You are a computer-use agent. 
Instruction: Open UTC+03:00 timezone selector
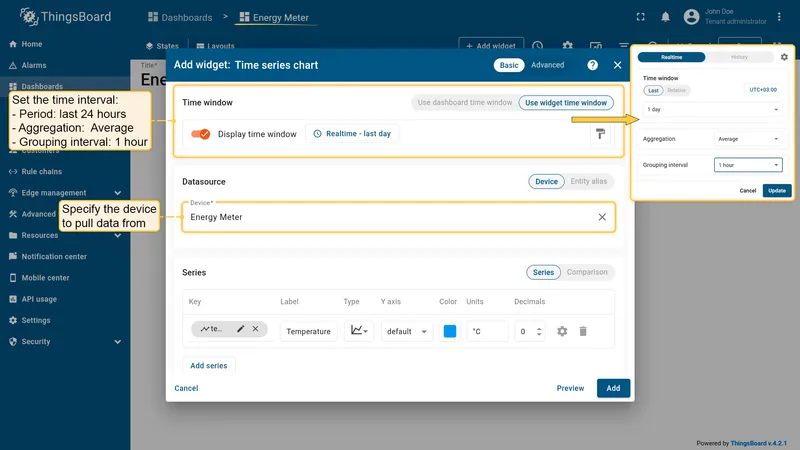coord(763,90)
